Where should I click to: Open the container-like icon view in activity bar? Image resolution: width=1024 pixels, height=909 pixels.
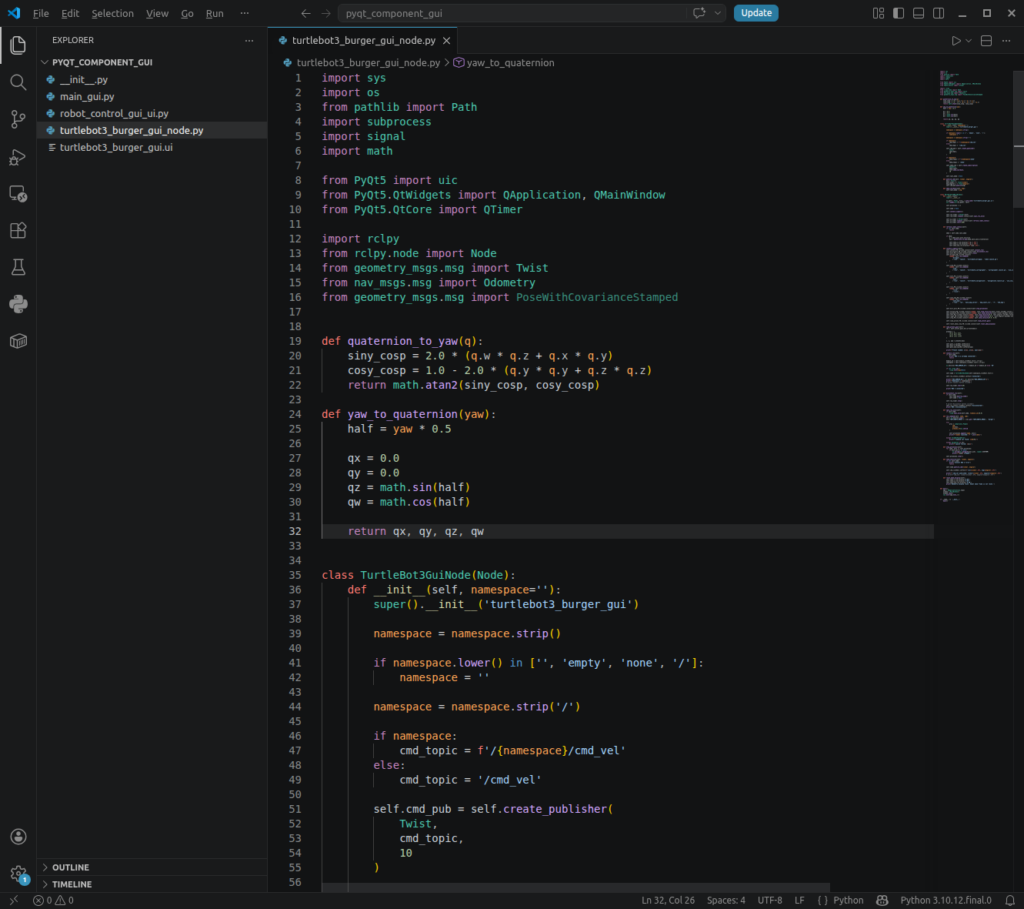pyautogui.click(x=18, y=341)
